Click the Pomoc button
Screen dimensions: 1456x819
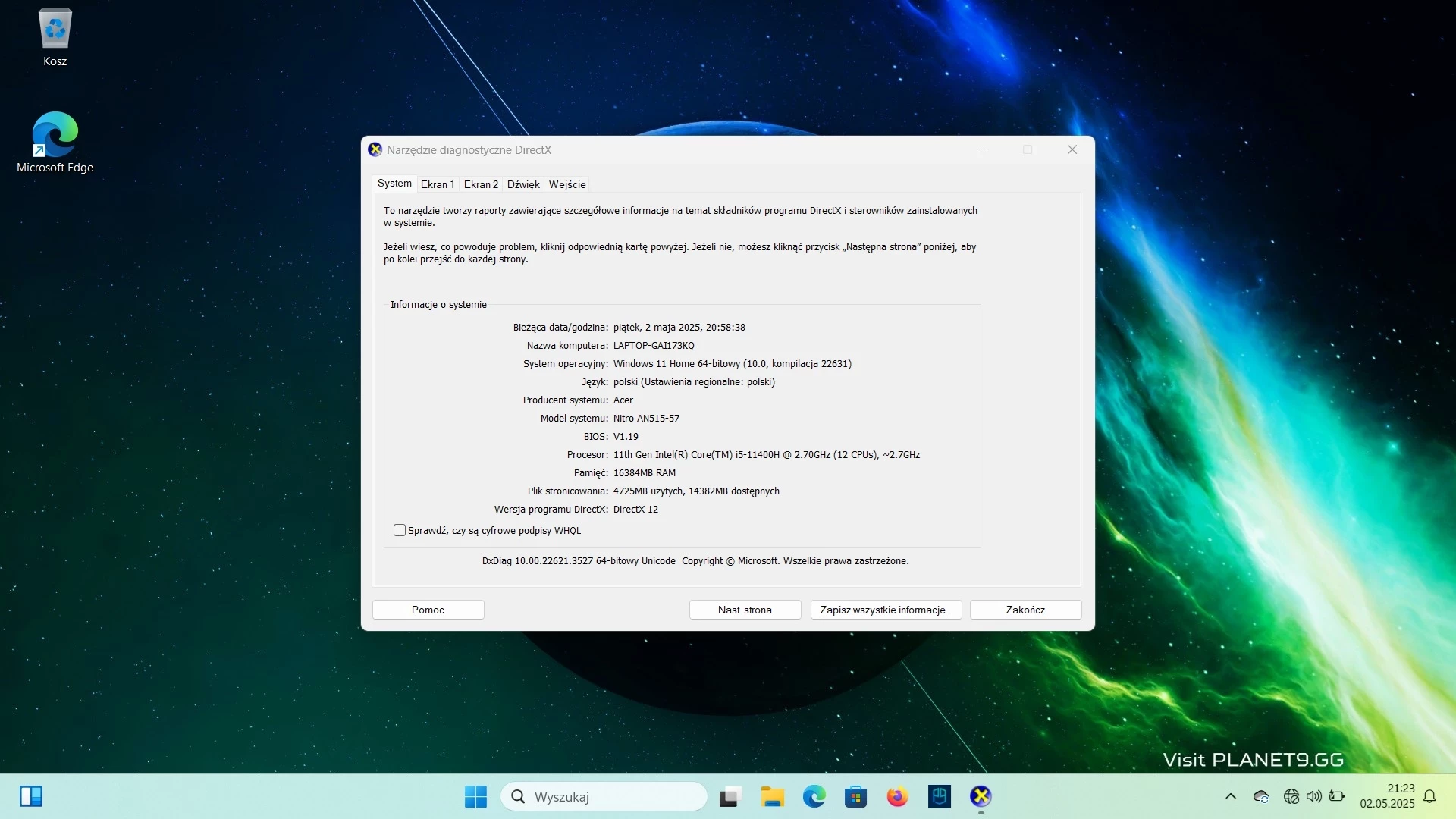[x=428, y=610]
